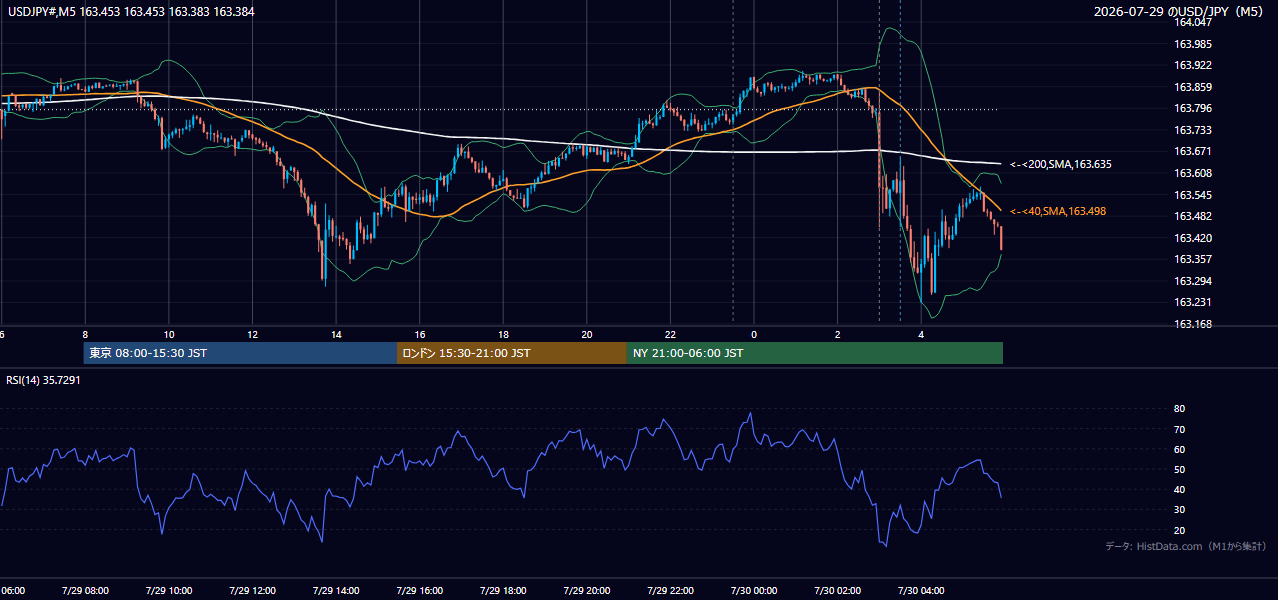Click the RSI axis 40 level label

coord(1179,489)
